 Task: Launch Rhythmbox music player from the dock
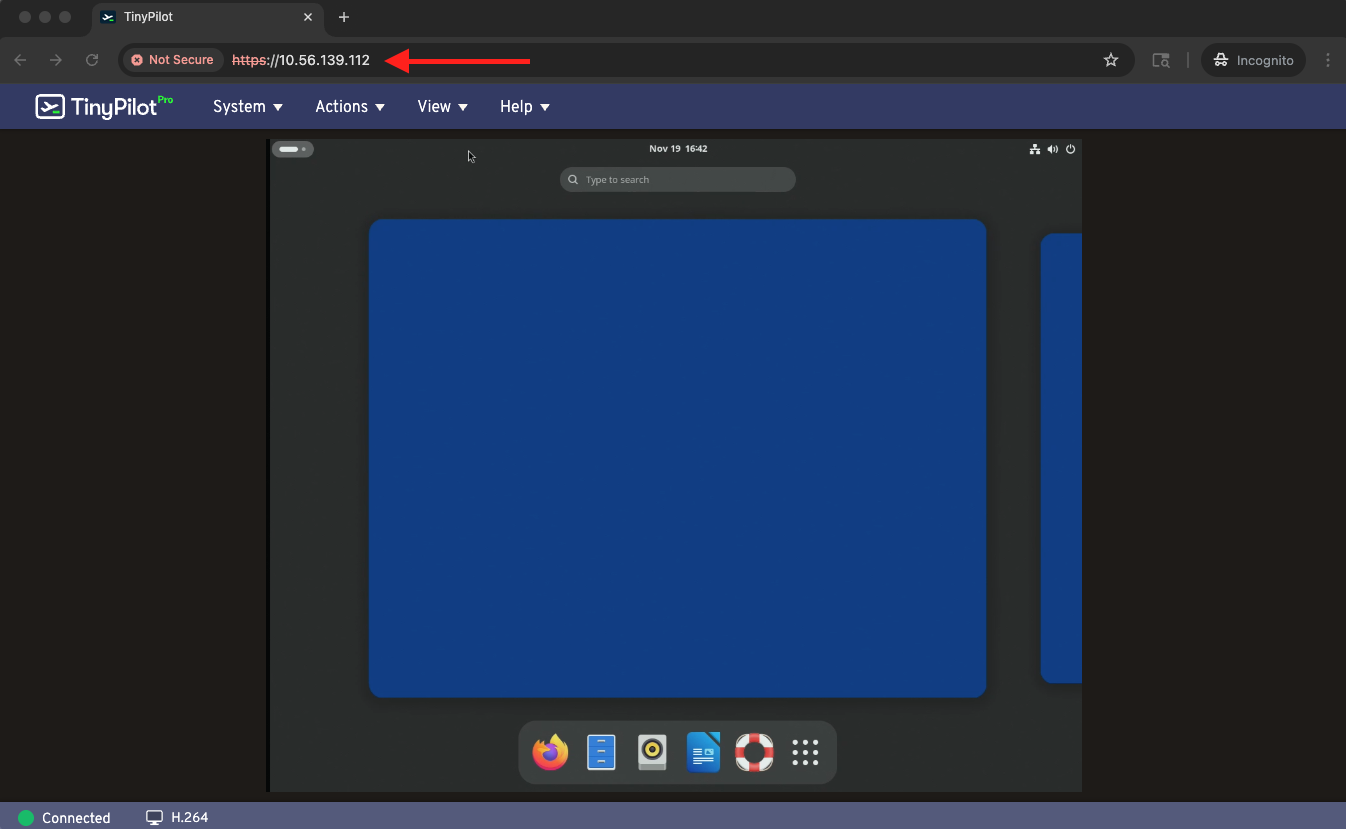pyautogui.click(x=652, y=752)
